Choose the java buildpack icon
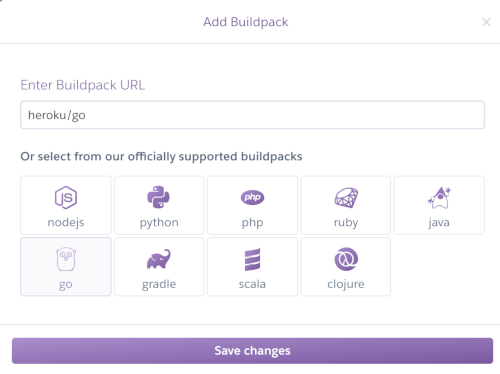 [x=439, y=198]
